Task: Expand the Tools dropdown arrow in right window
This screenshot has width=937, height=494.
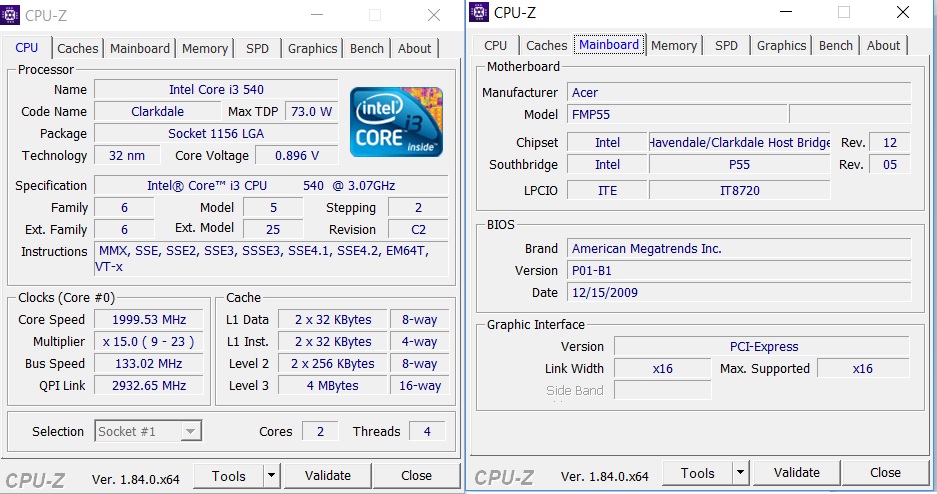Action: tap(740, 472)
